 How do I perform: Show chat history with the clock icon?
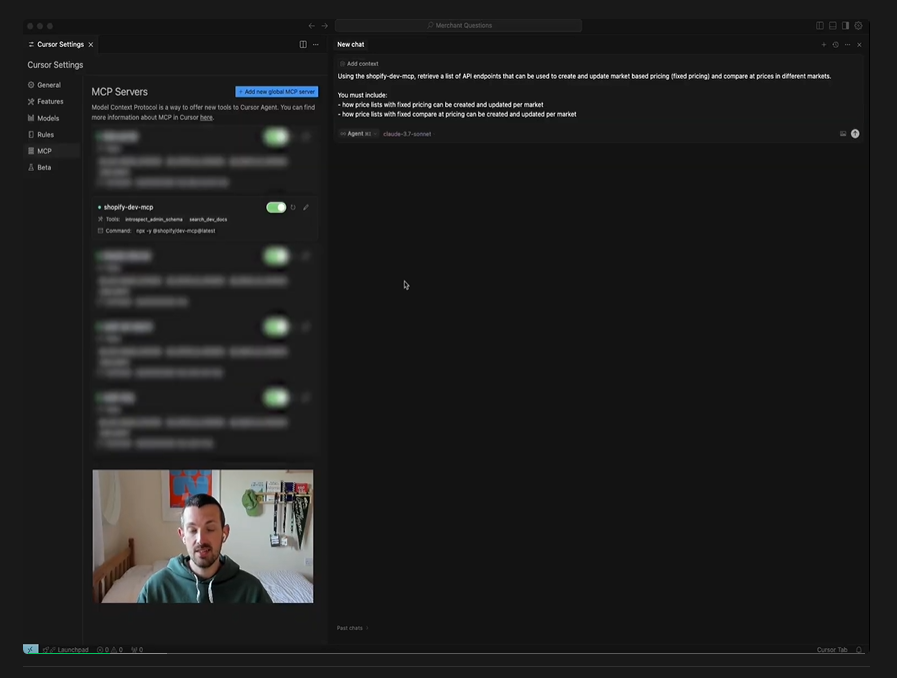tap(836, 44)
